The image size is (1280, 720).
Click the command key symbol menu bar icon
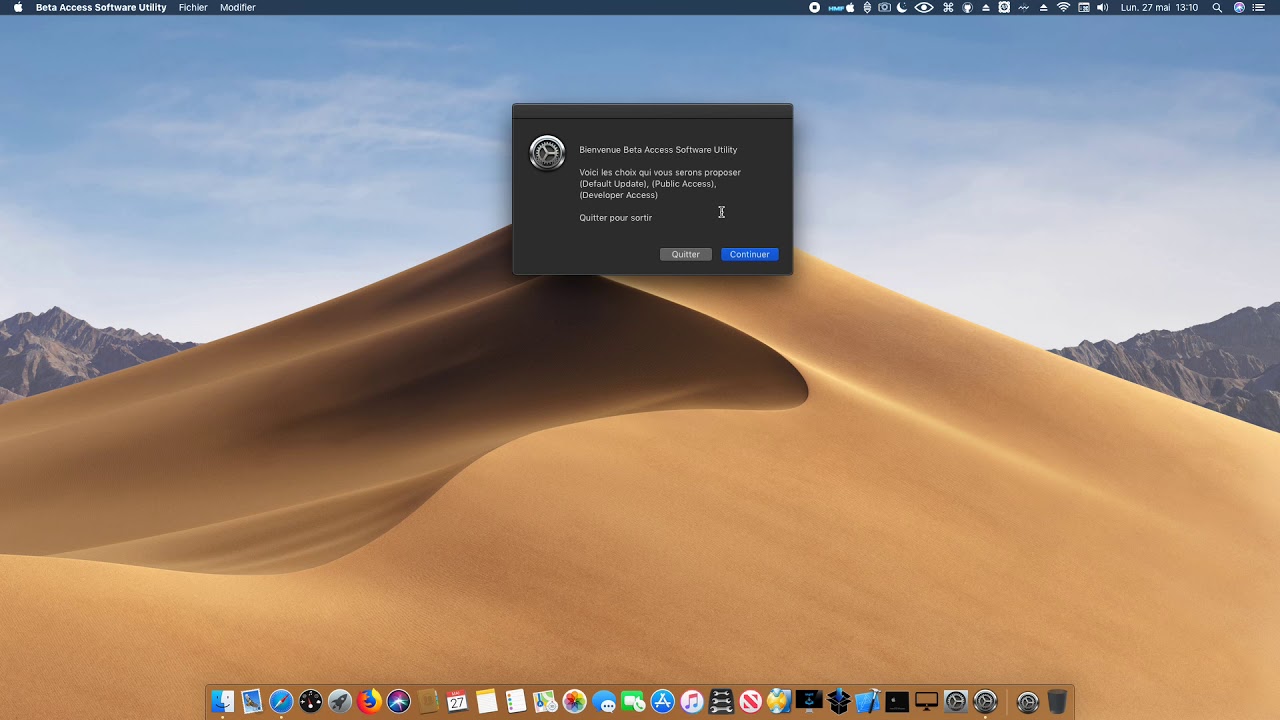(x=948, y=7)
